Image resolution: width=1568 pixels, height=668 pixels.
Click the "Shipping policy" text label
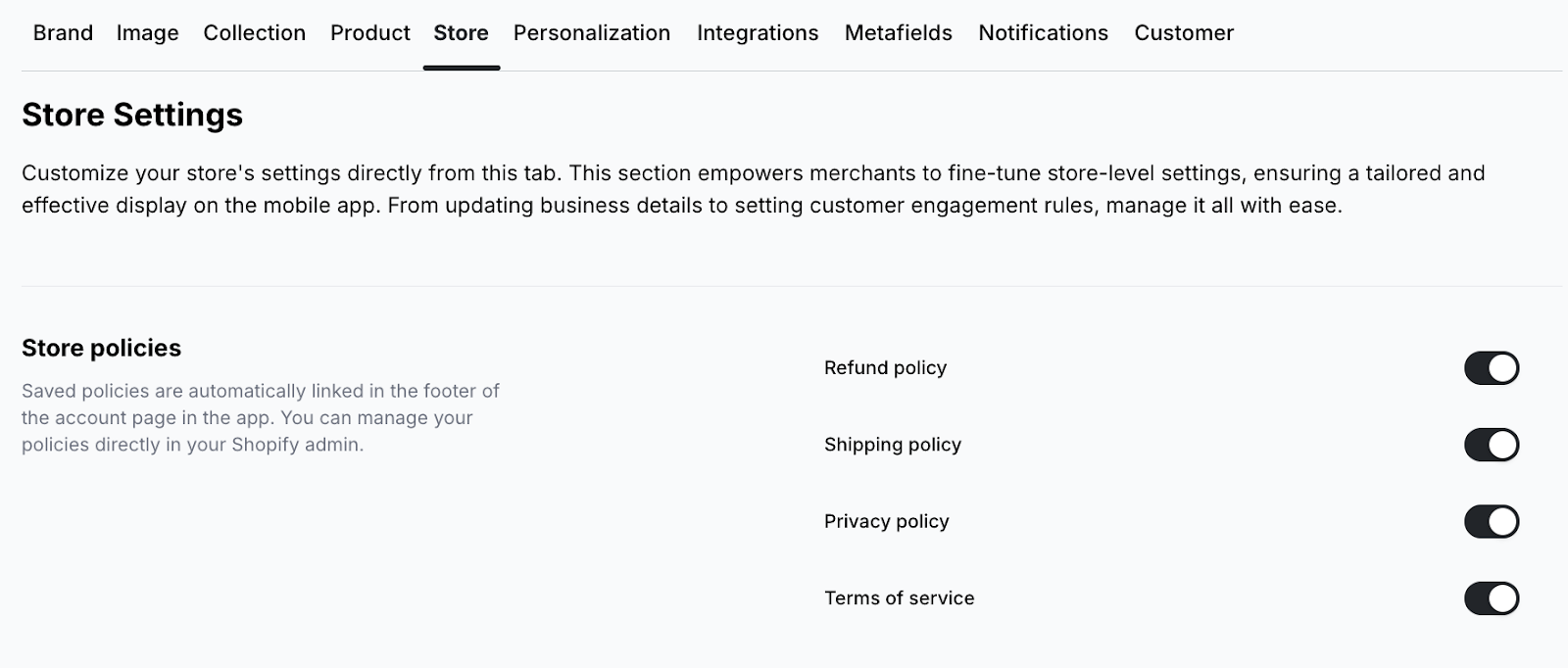point(893,445)
